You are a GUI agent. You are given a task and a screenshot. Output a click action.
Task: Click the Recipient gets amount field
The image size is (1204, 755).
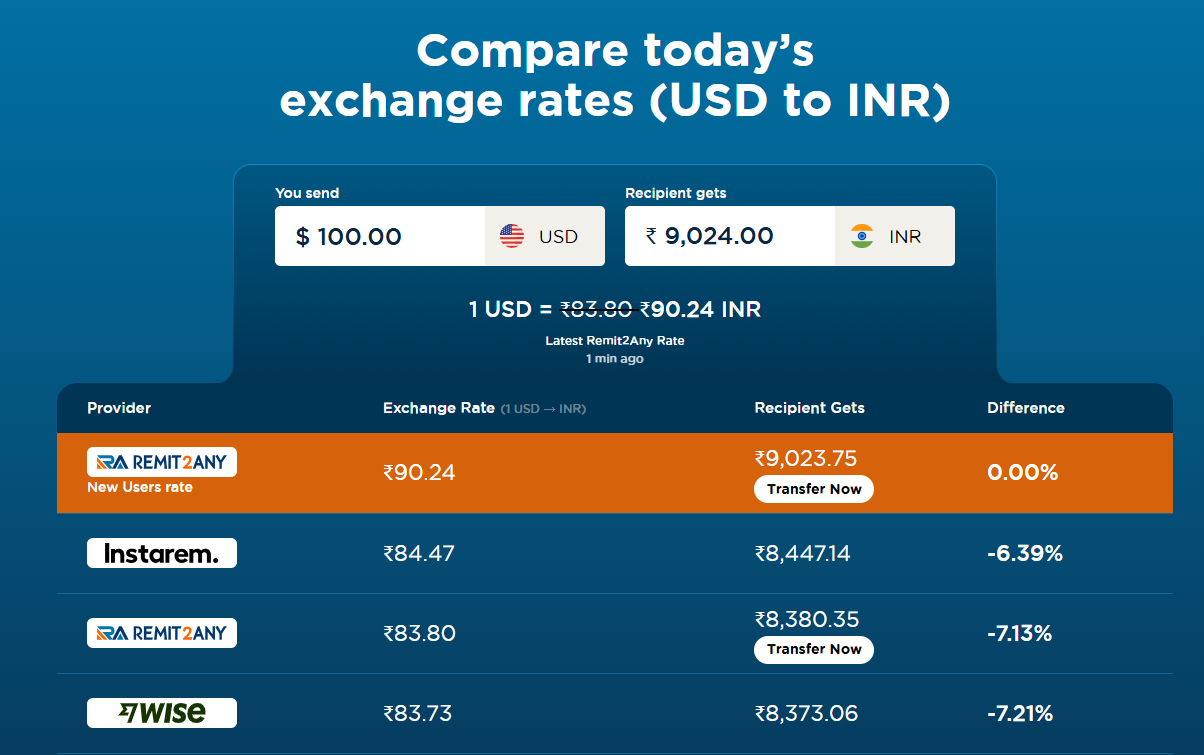click(730, 236)
